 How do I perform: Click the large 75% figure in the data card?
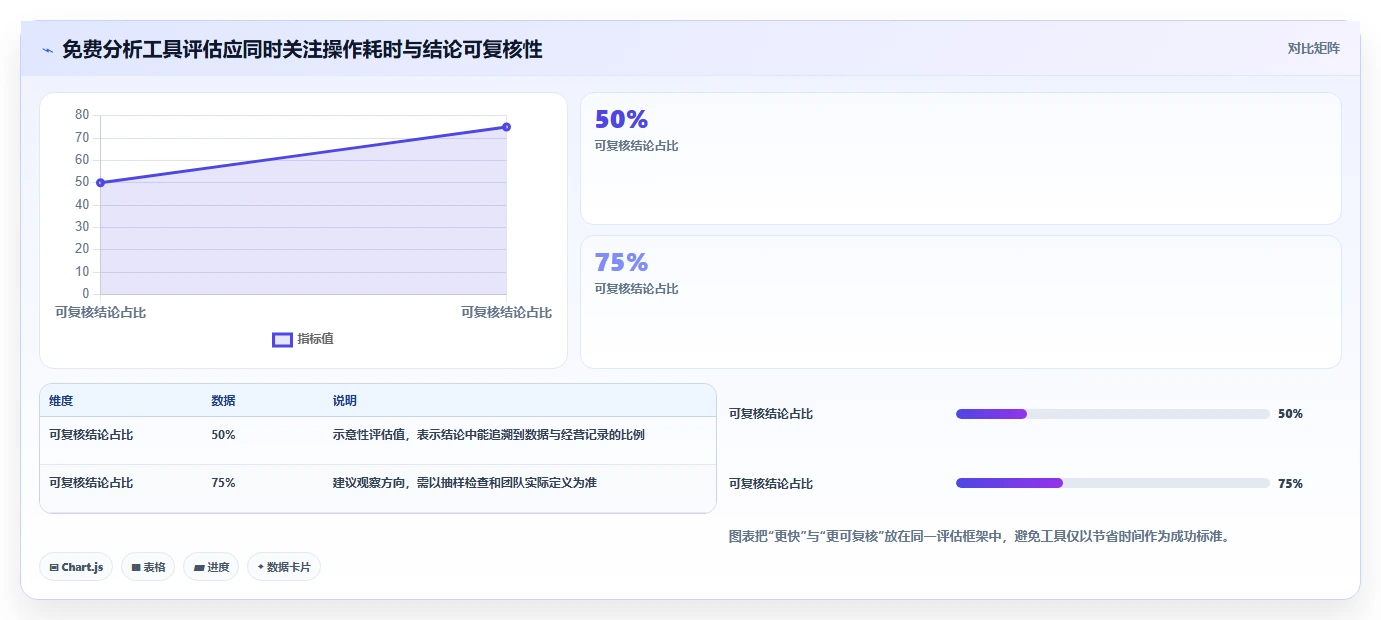click(621, 263)
